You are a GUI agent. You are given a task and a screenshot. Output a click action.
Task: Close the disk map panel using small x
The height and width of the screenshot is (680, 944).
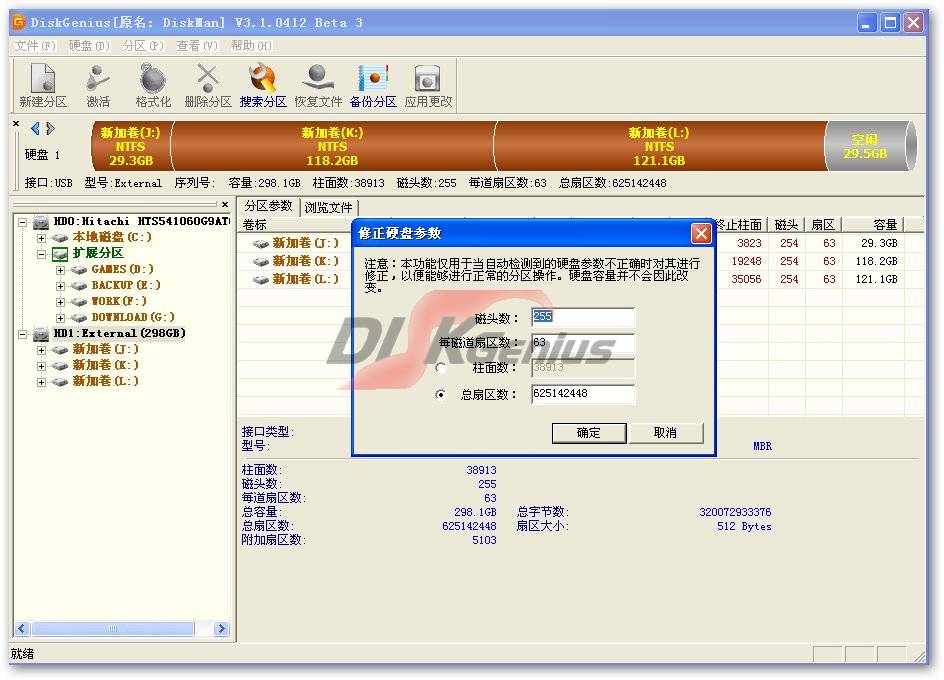tap(16, 123)
